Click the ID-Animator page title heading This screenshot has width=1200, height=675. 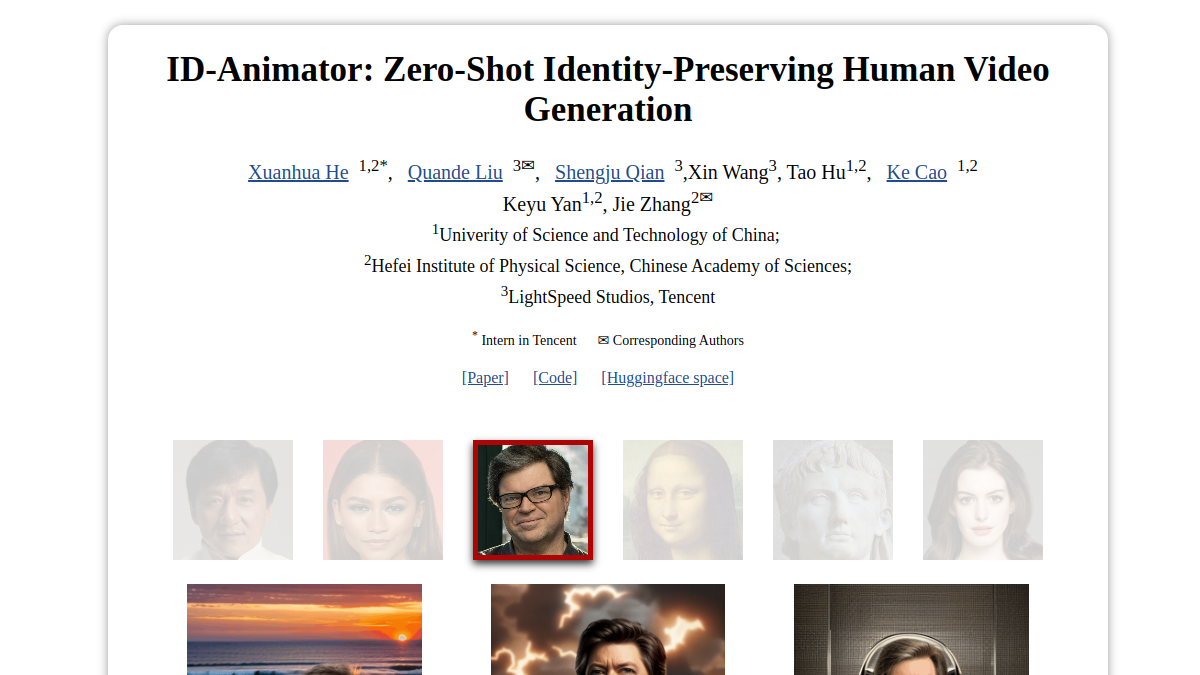tap(608, 89)
